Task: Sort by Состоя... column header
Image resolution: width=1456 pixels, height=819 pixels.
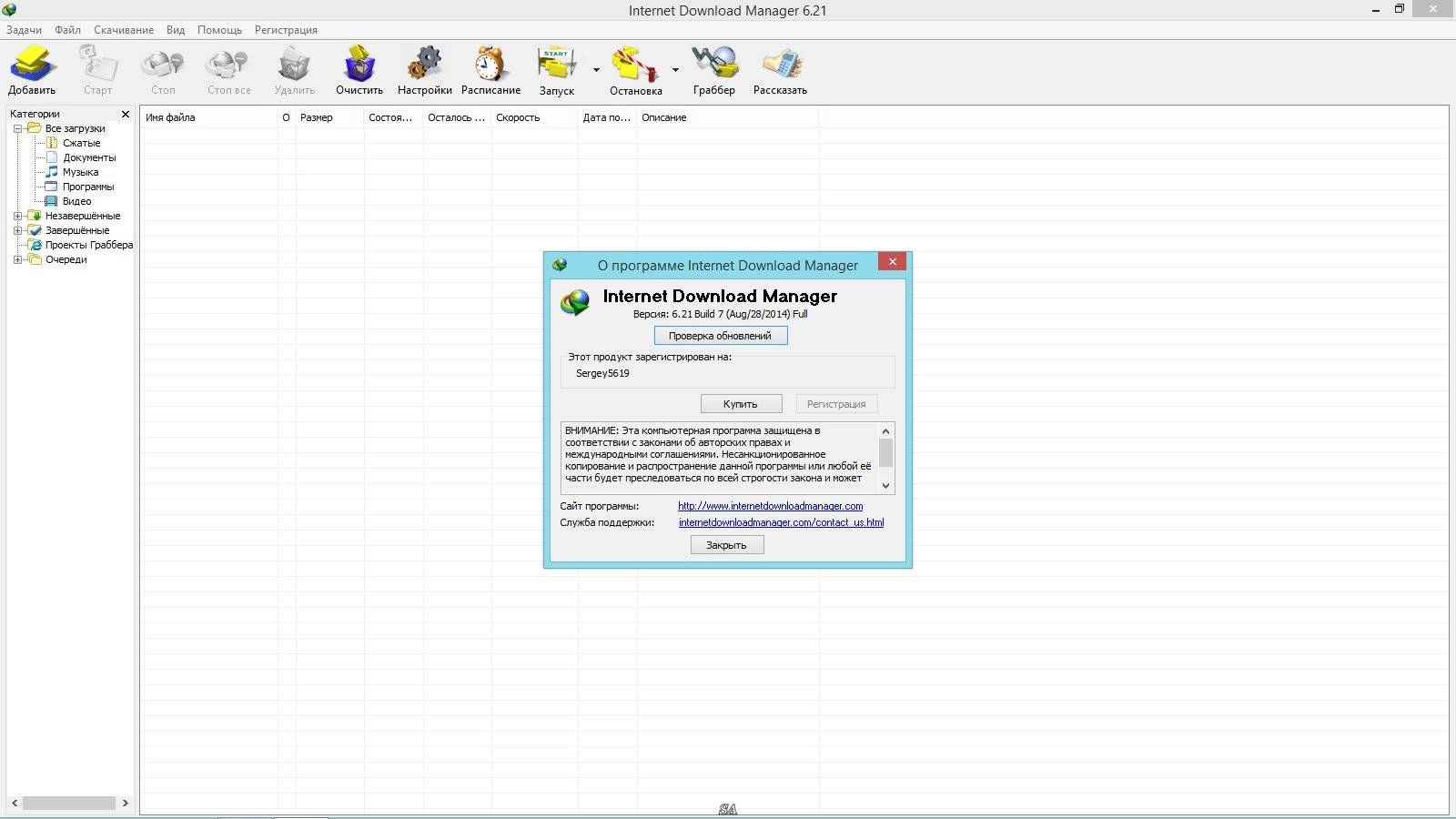Action: click(x=393, y=117)
